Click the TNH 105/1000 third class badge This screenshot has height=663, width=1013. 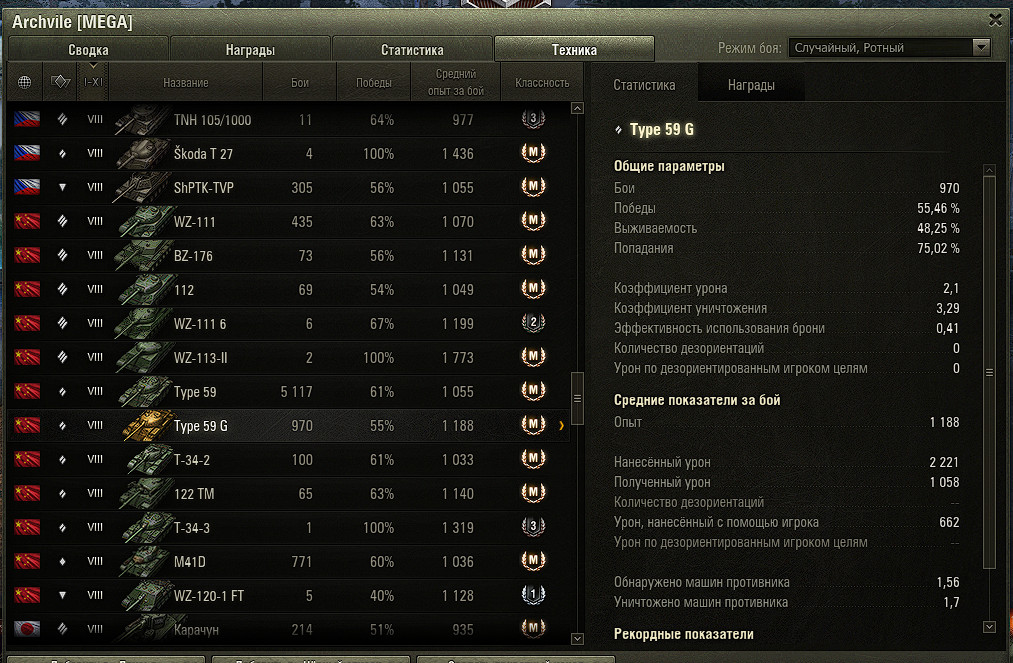[x=533, y=120]
